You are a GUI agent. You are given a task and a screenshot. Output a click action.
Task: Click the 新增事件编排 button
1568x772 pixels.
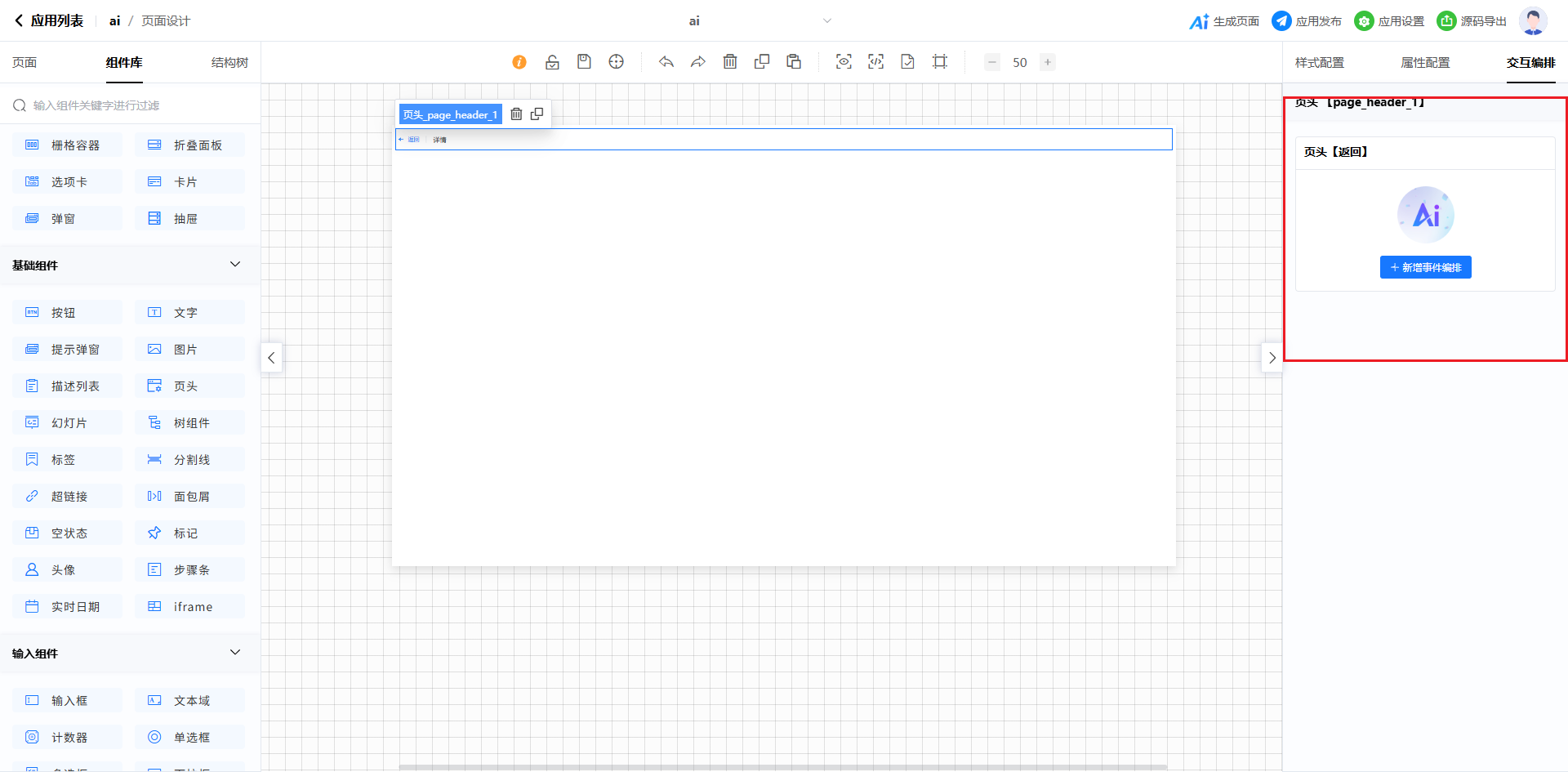(1425, 268)
